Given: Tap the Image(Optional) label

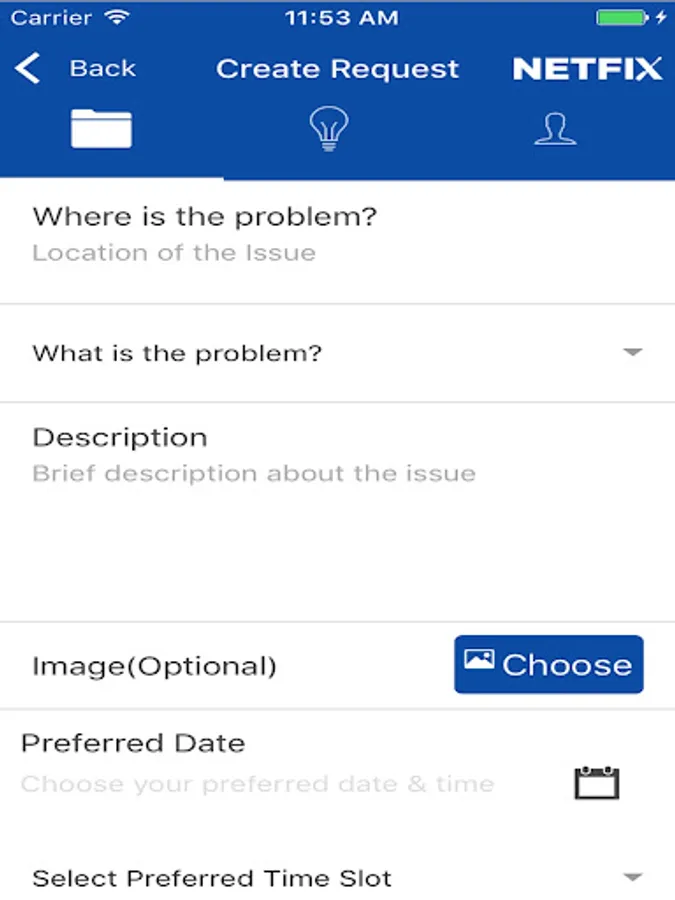Looking at the screenshot, I should (154, 666).
